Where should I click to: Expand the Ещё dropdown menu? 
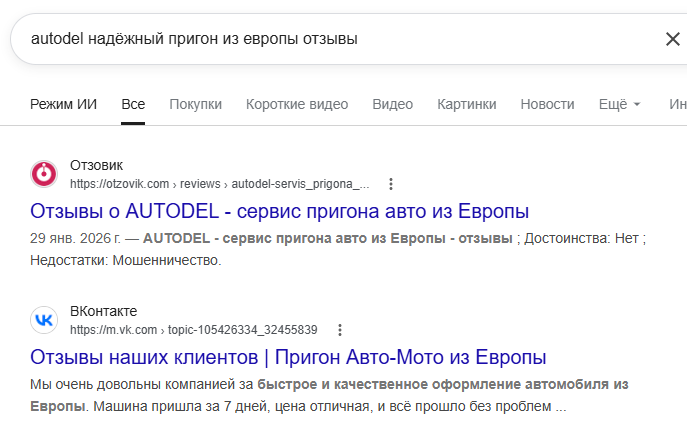(x=620, y=104)
